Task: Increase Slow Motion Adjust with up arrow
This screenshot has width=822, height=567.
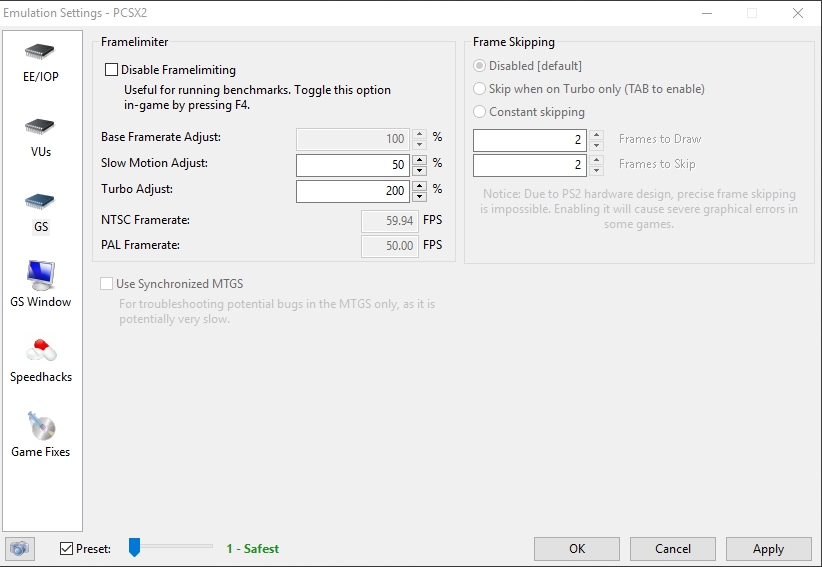Action: [419, 160]
